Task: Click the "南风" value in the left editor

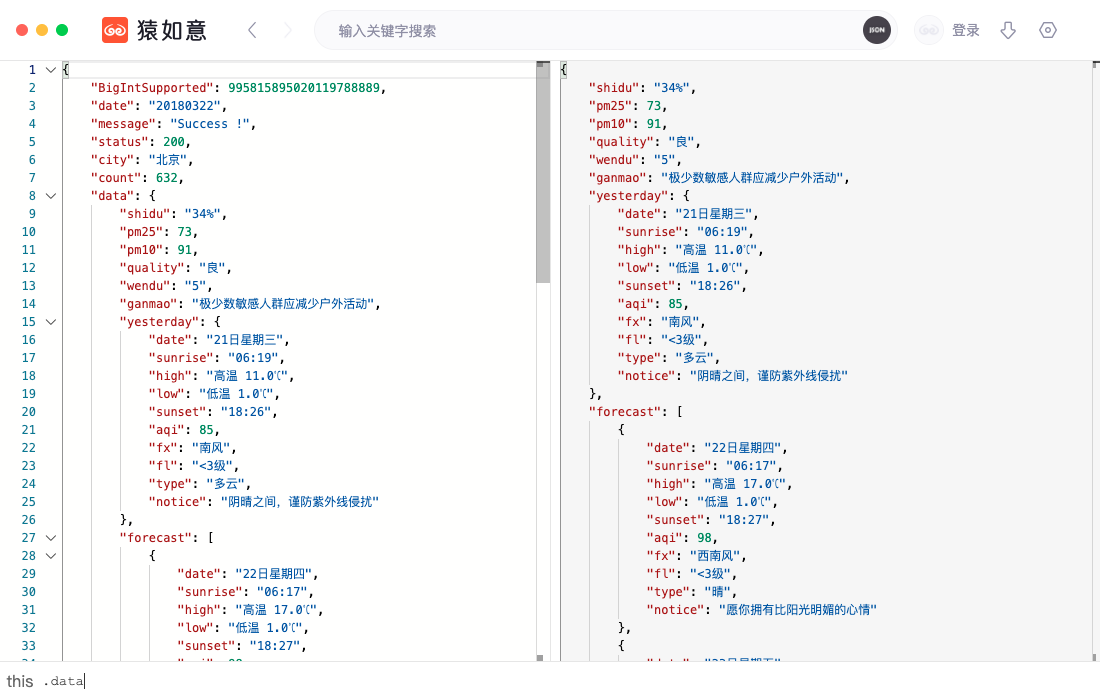Action: [210, 448]
